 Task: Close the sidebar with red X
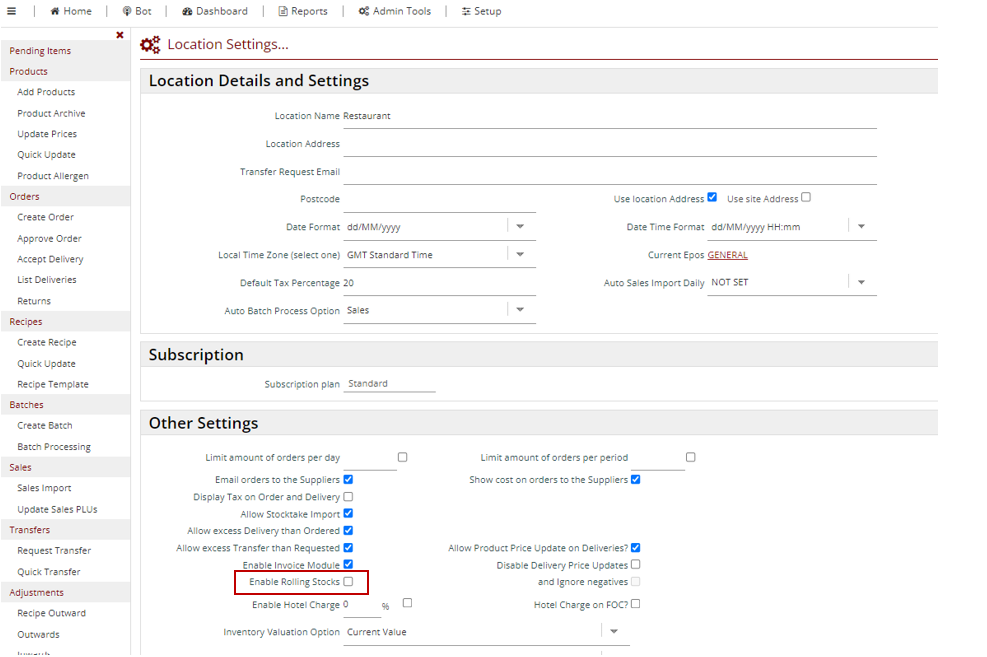click(x=120, y=35)
